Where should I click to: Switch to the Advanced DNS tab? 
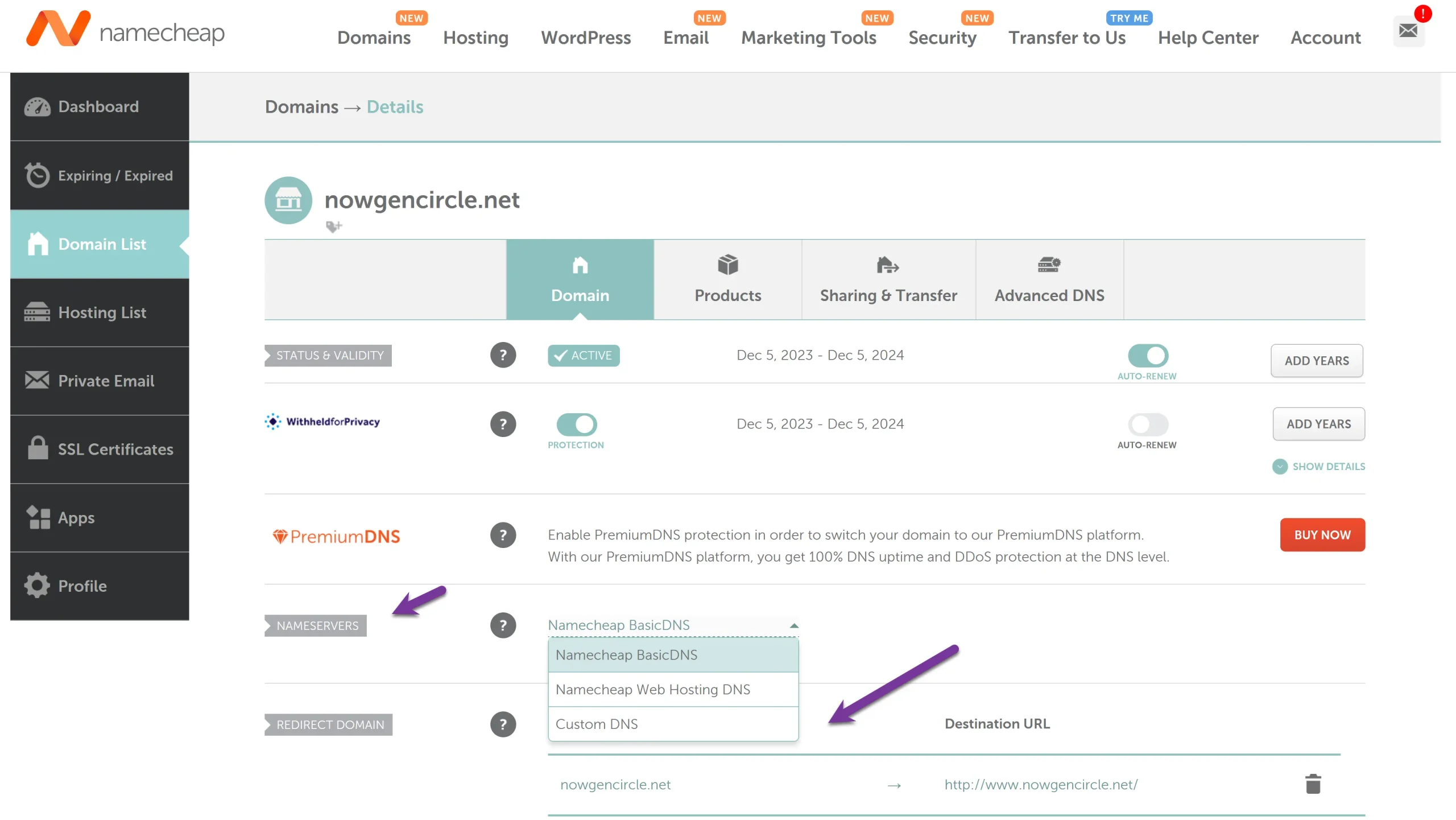pos(1049,279)
